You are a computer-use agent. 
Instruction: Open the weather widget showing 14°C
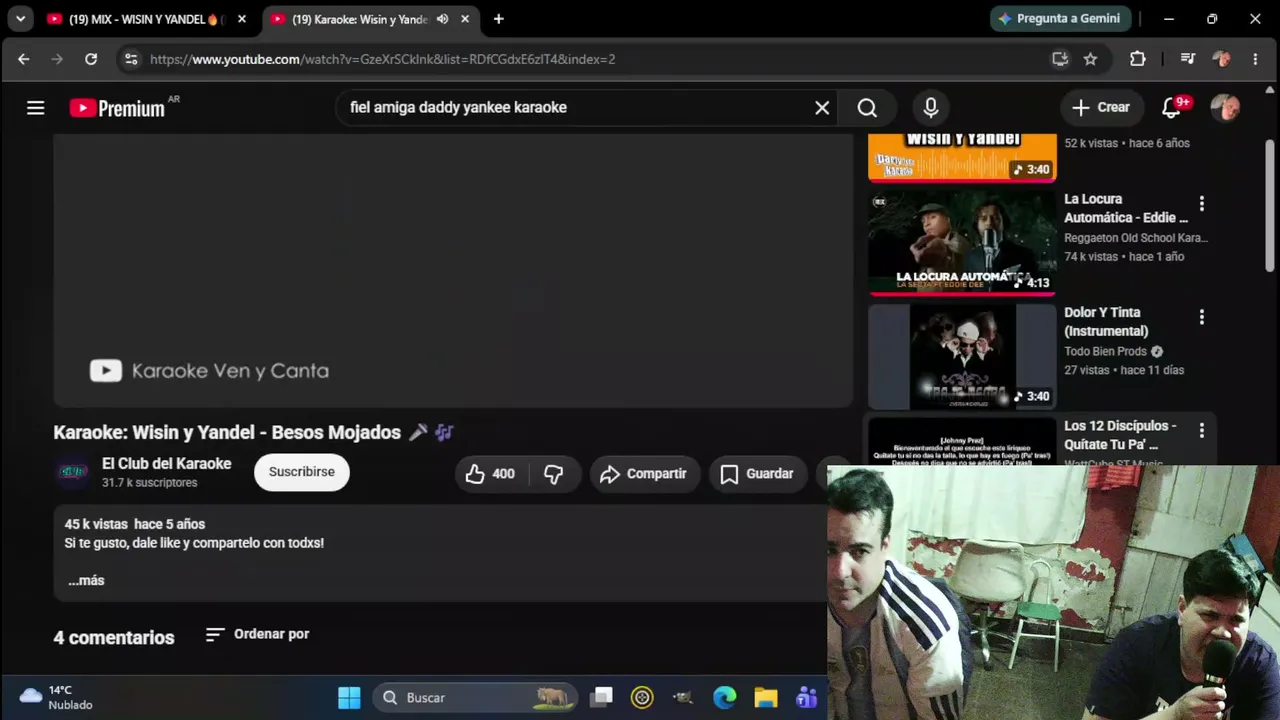tap(57, 697)
